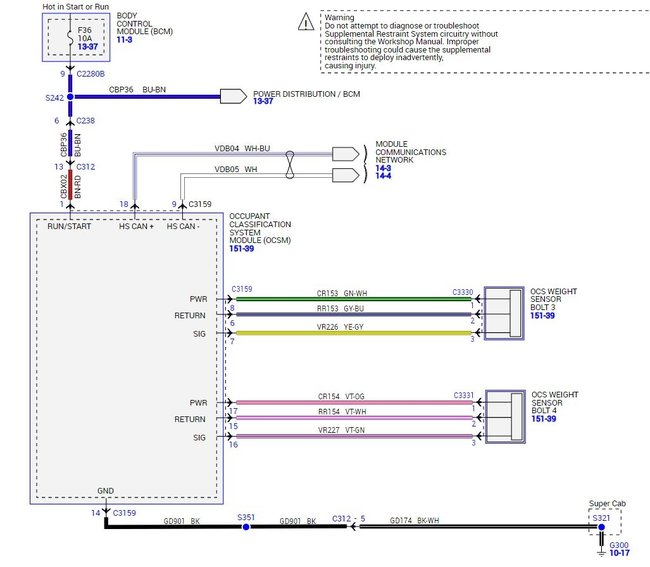650x567 pixels.
Task: Select the VDB04 WH-BU off-page connector arrow
Action: [345, 154]
